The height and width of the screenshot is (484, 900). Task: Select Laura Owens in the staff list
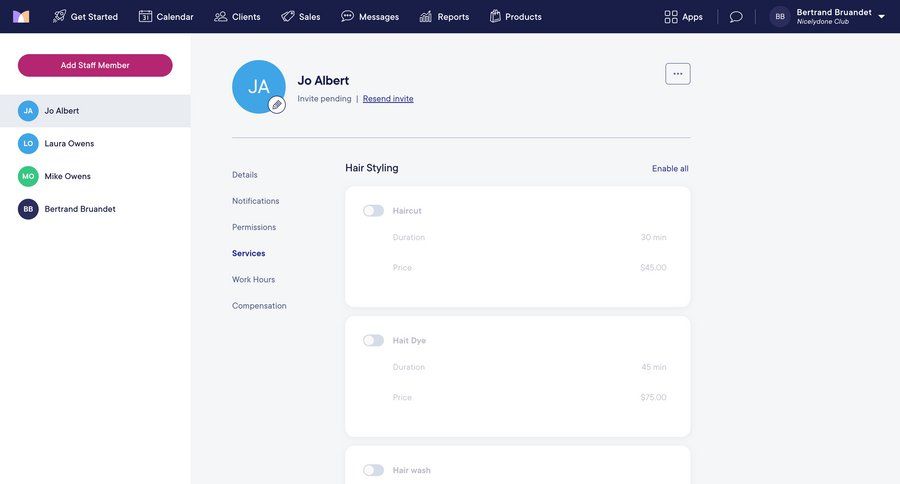coord(69,144)
